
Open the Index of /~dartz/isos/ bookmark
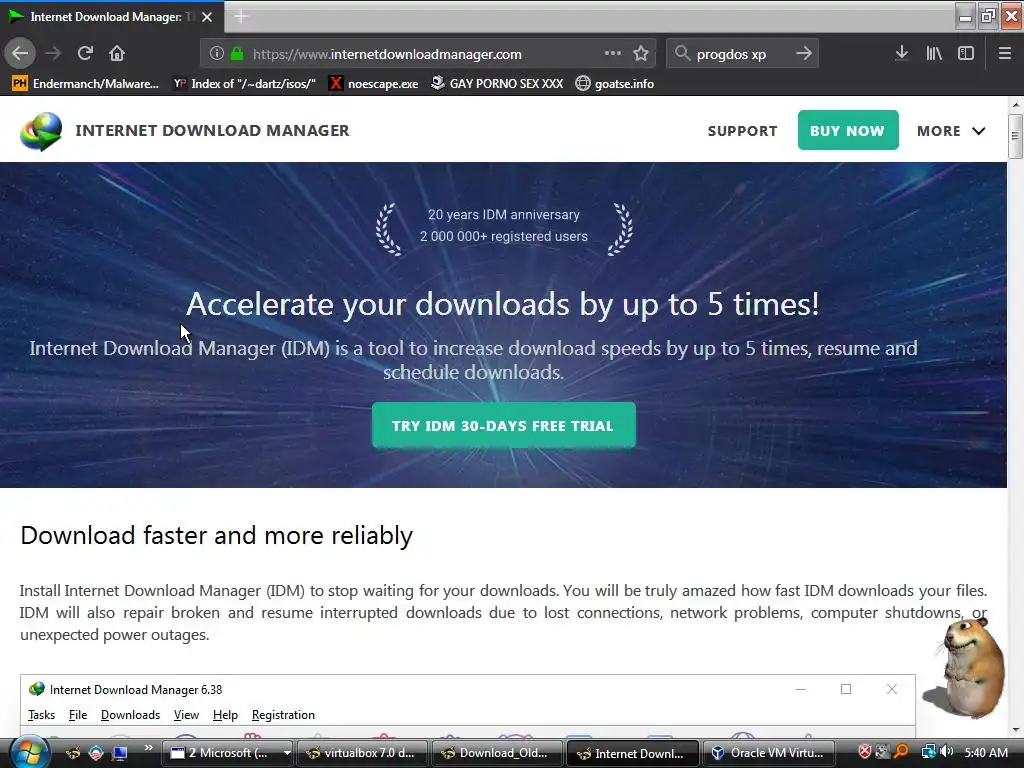click(x=244, y=84)
